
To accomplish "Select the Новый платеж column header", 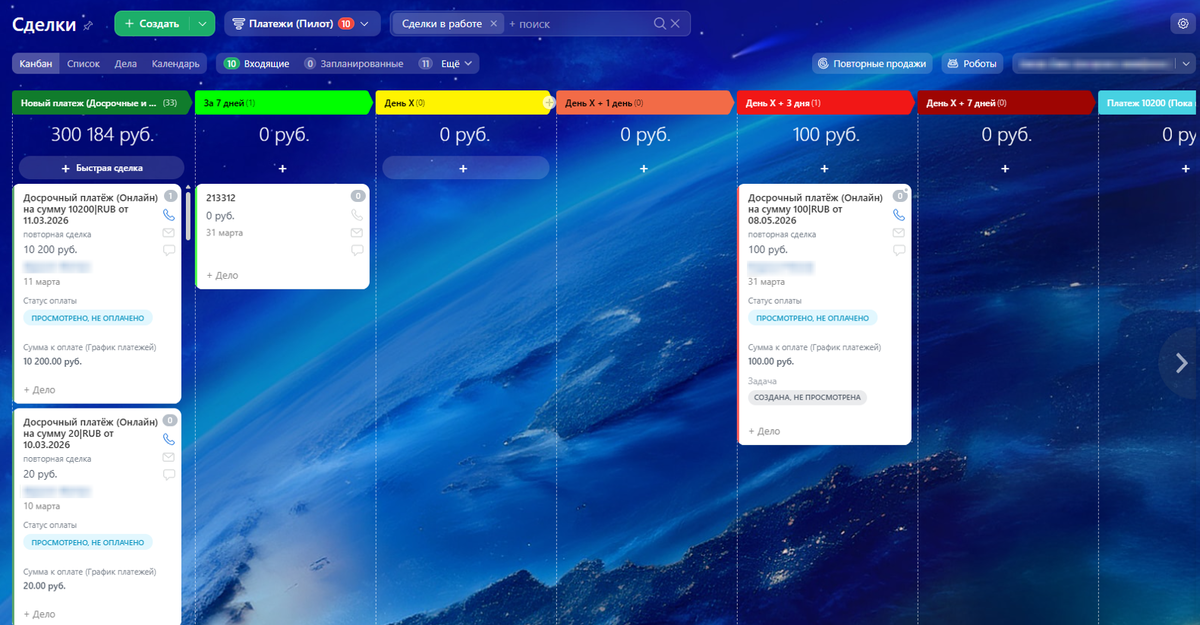I will 101,102.
